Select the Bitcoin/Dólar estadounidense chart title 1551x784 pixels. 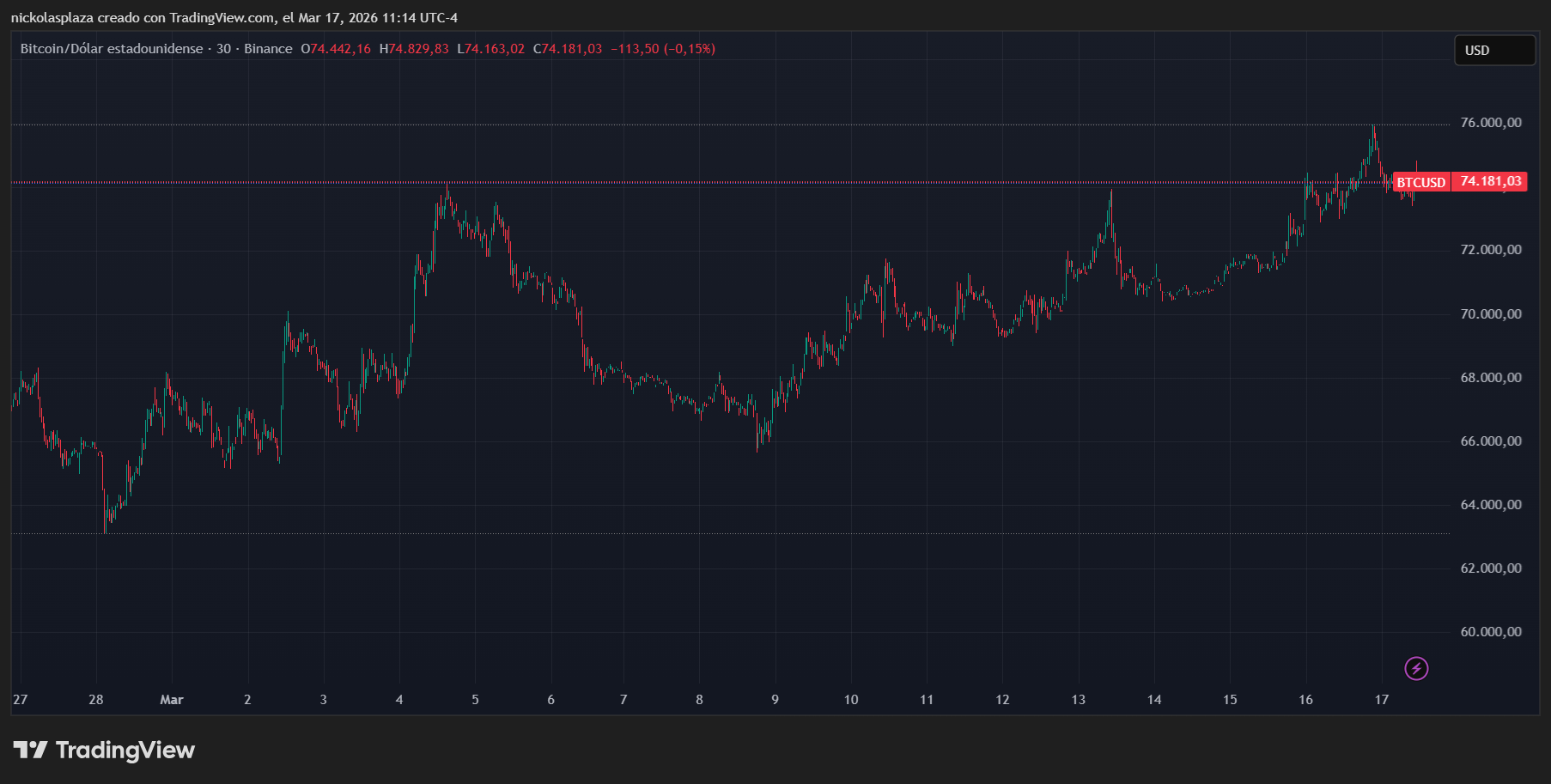pos(112,49)
